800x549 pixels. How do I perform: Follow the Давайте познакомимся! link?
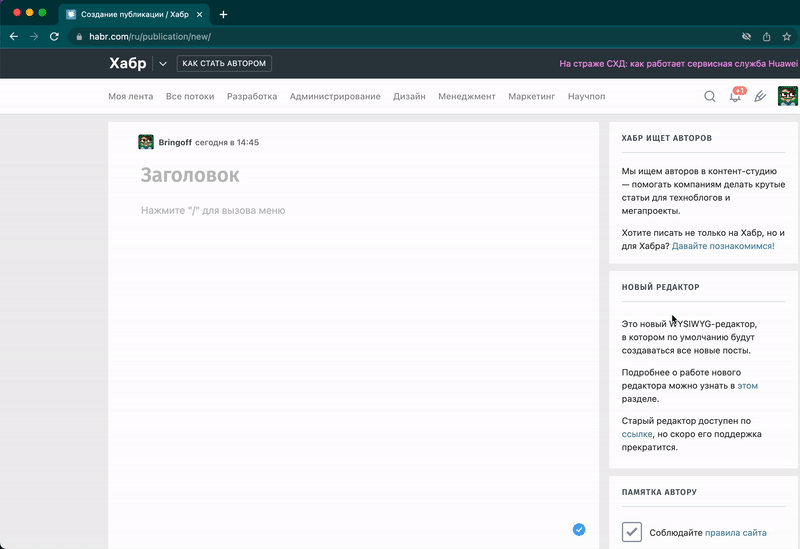[x=723, y=246]
